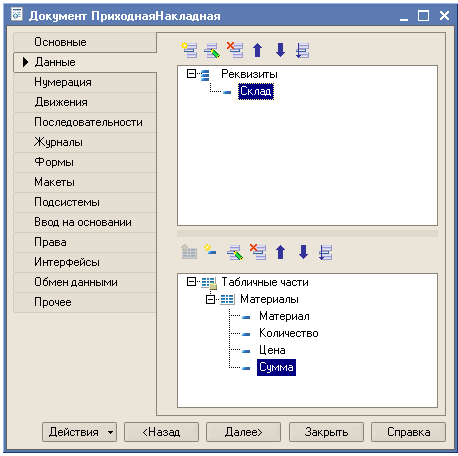Select the Обмен данными tab

[85, 282]
